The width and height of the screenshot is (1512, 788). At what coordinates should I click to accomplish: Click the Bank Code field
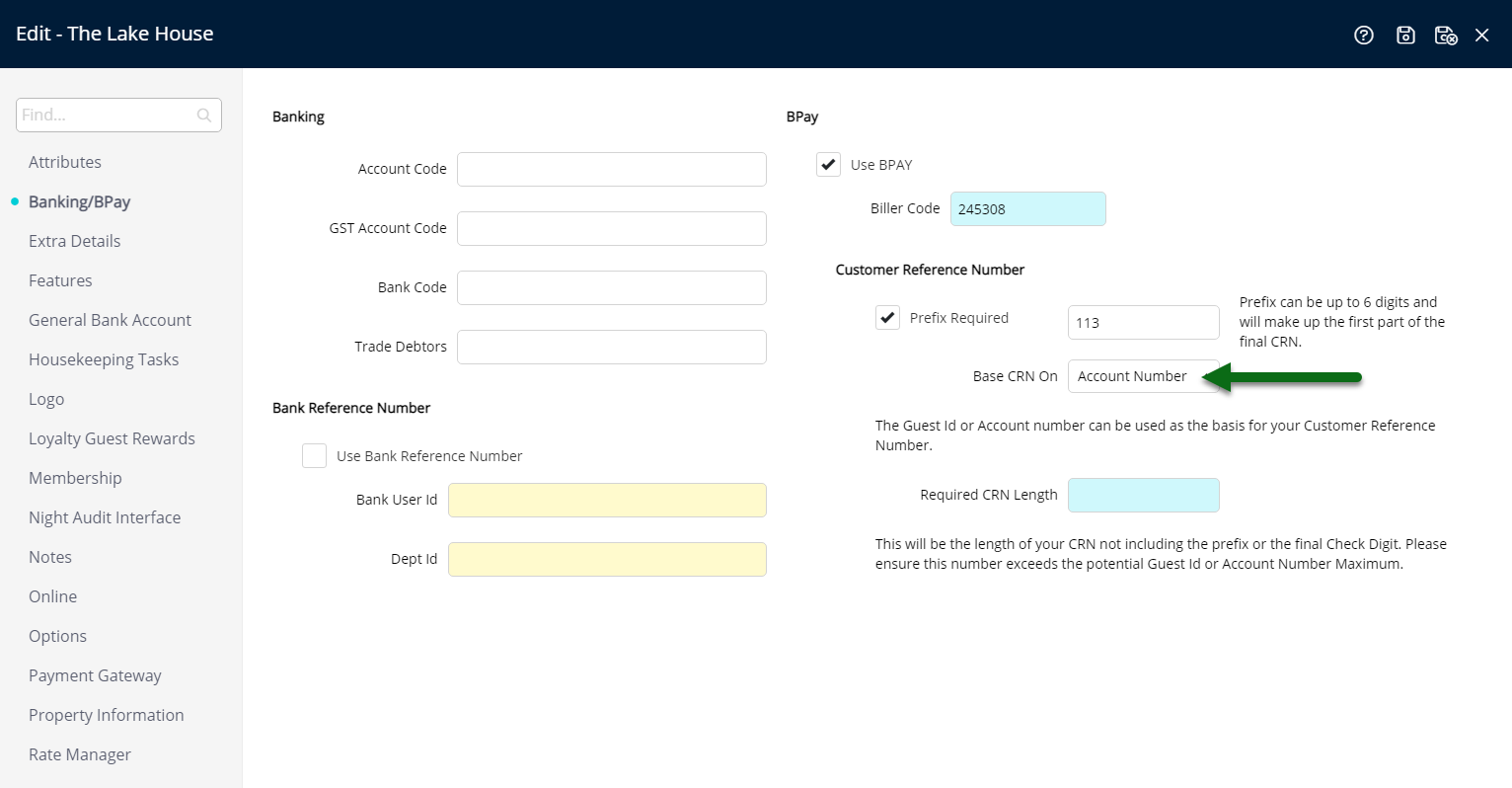click(612, 287)
